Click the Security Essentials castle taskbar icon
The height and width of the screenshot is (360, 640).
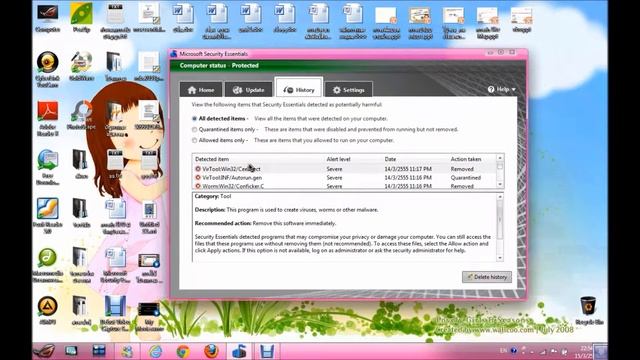(239, 351)
